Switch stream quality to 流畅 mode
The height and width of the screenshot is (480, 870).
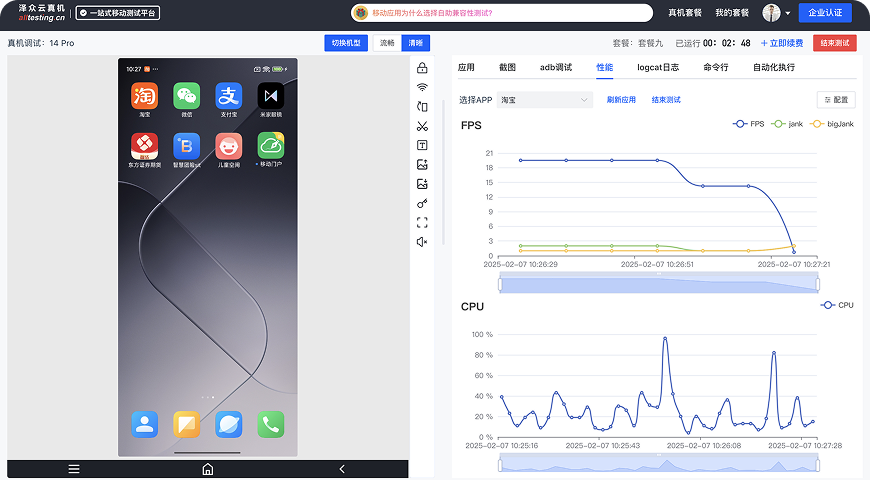pos(387,43)
